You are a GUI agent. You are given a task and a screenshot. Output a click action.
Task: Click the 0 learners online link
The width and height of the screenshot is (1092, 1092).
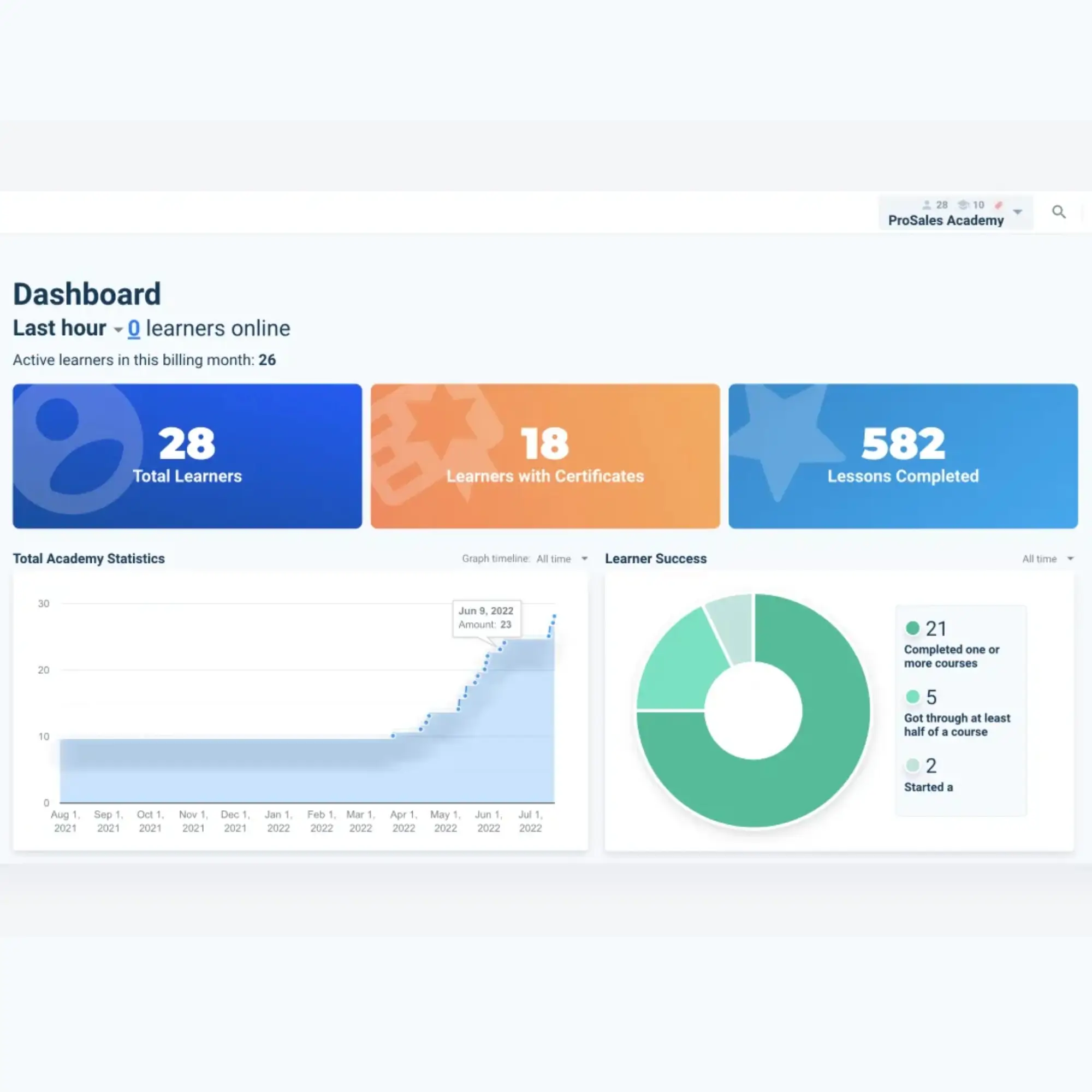pos(134,328)
